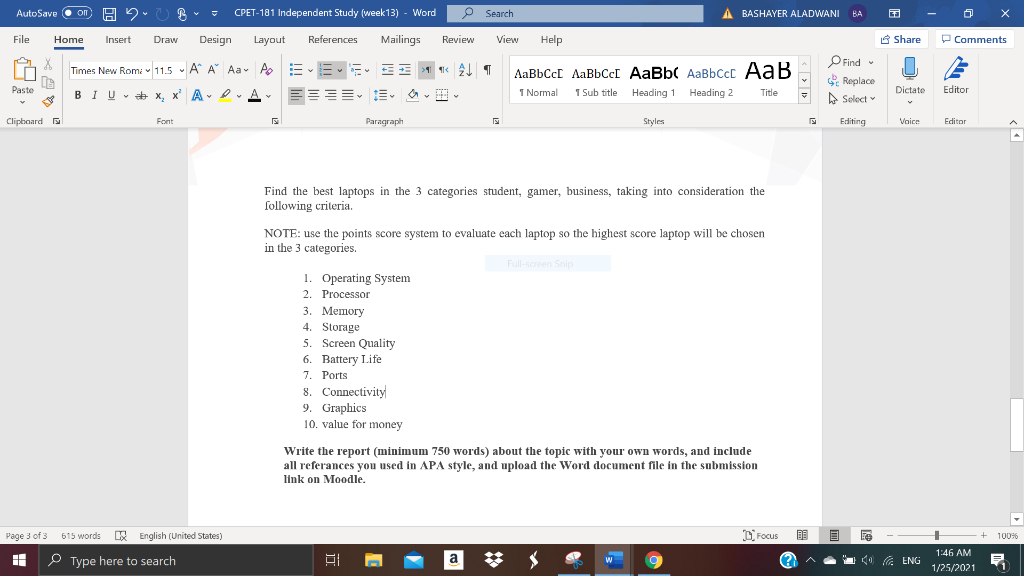Open the Line and Paragraph Spacing dropdown
This screenshot has width=1024, height=576.
[382, 95]
